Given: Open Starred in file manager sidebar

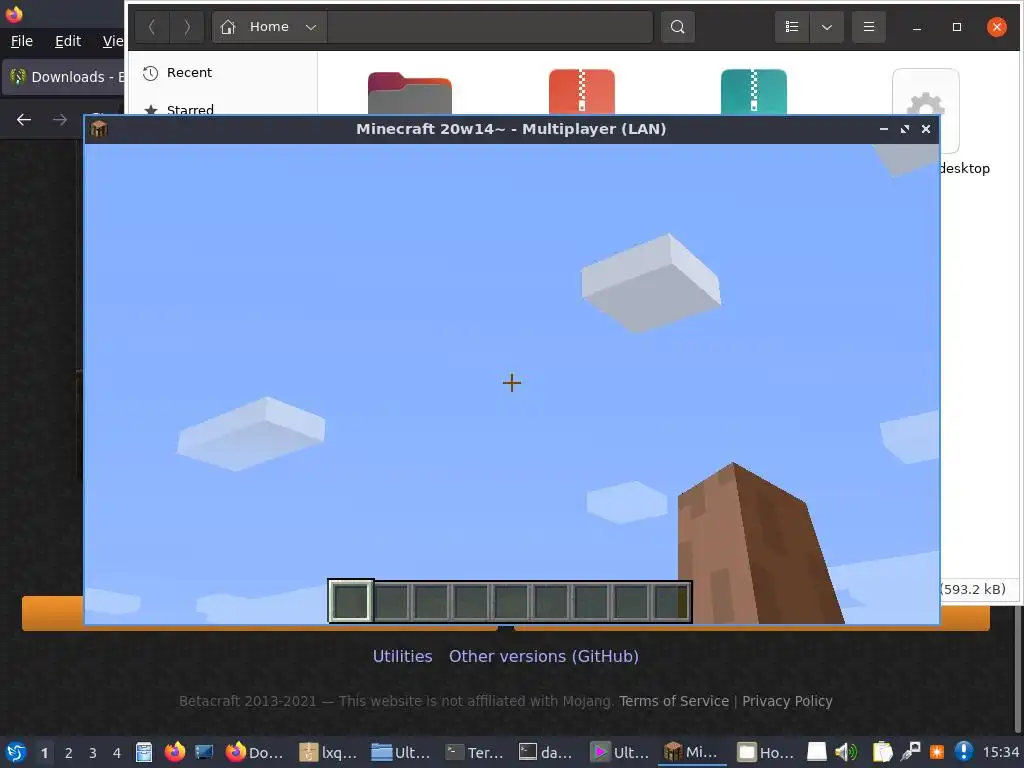Looking at the screenshot, I should point(189,108).
